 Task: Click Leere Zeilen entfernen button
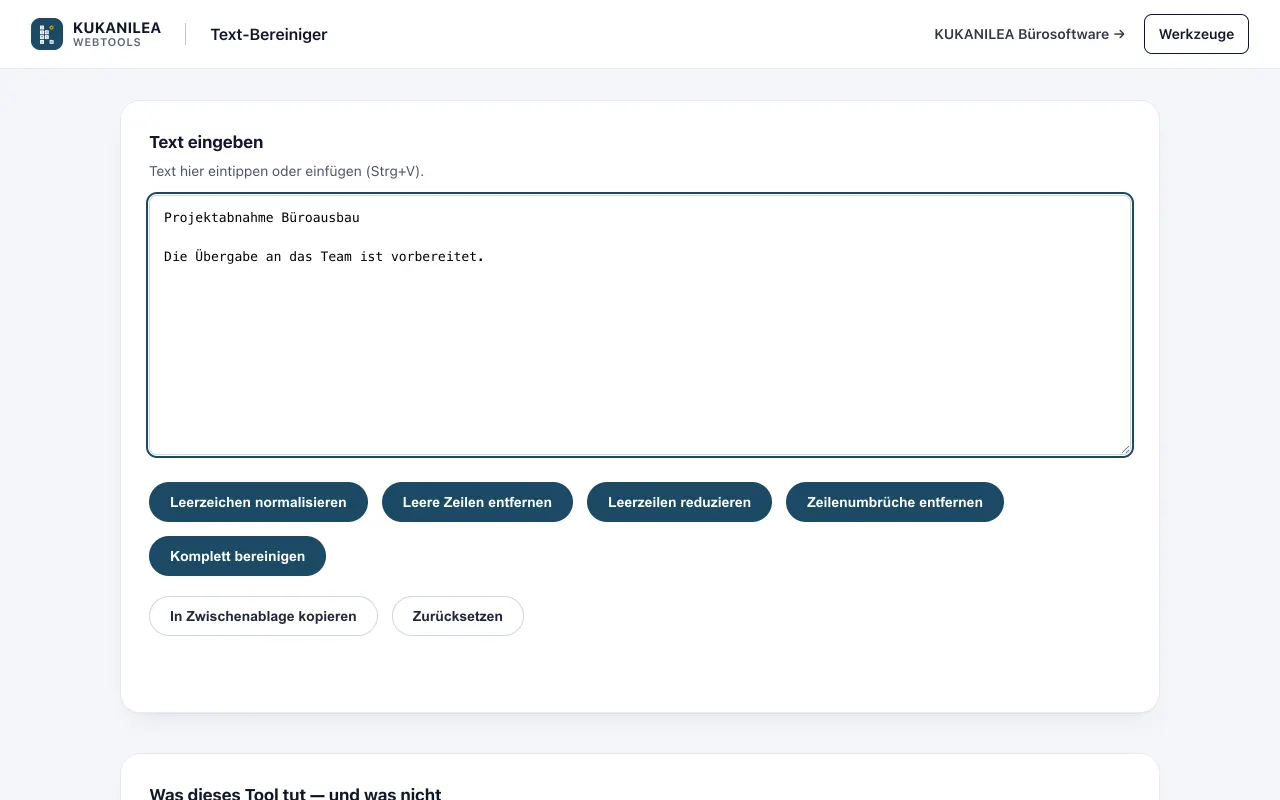477,502
